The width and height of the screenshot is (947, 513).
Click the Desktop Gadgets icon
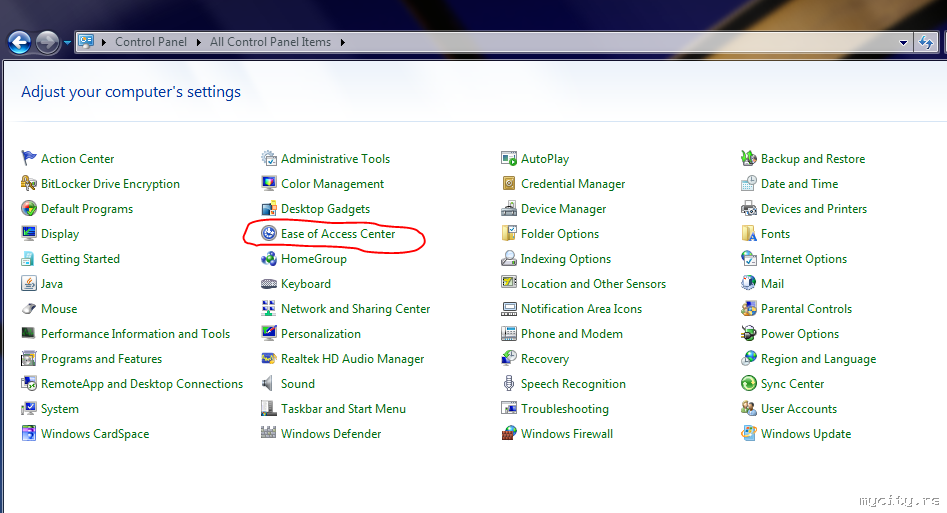[x=269, y=208]
